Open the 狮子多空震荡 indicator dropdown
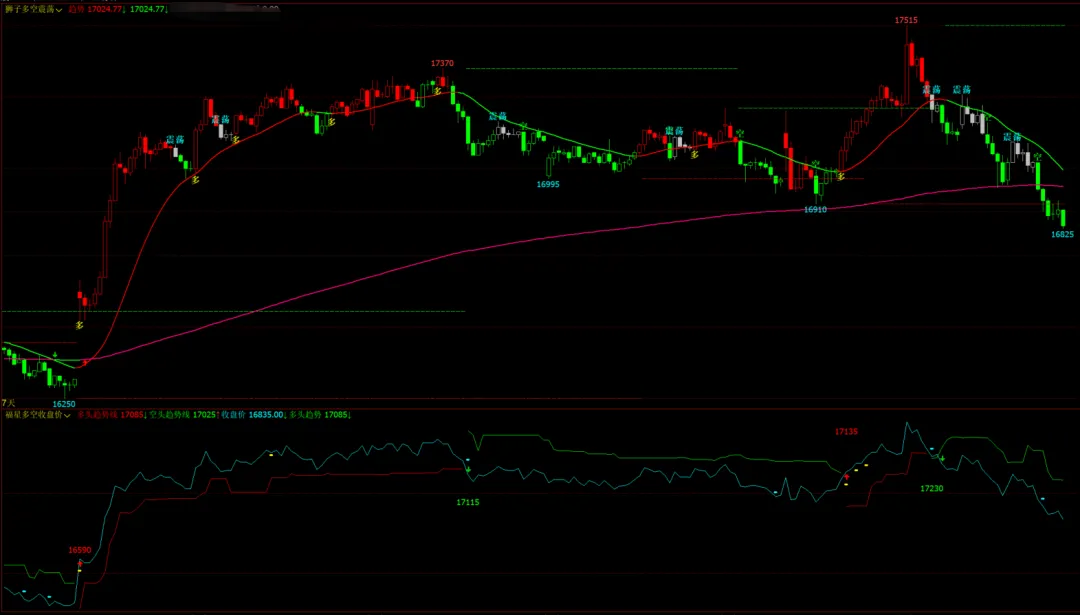Image resolution: width=1080 pixels, height=615 pixels. click(x=34, y=10)
